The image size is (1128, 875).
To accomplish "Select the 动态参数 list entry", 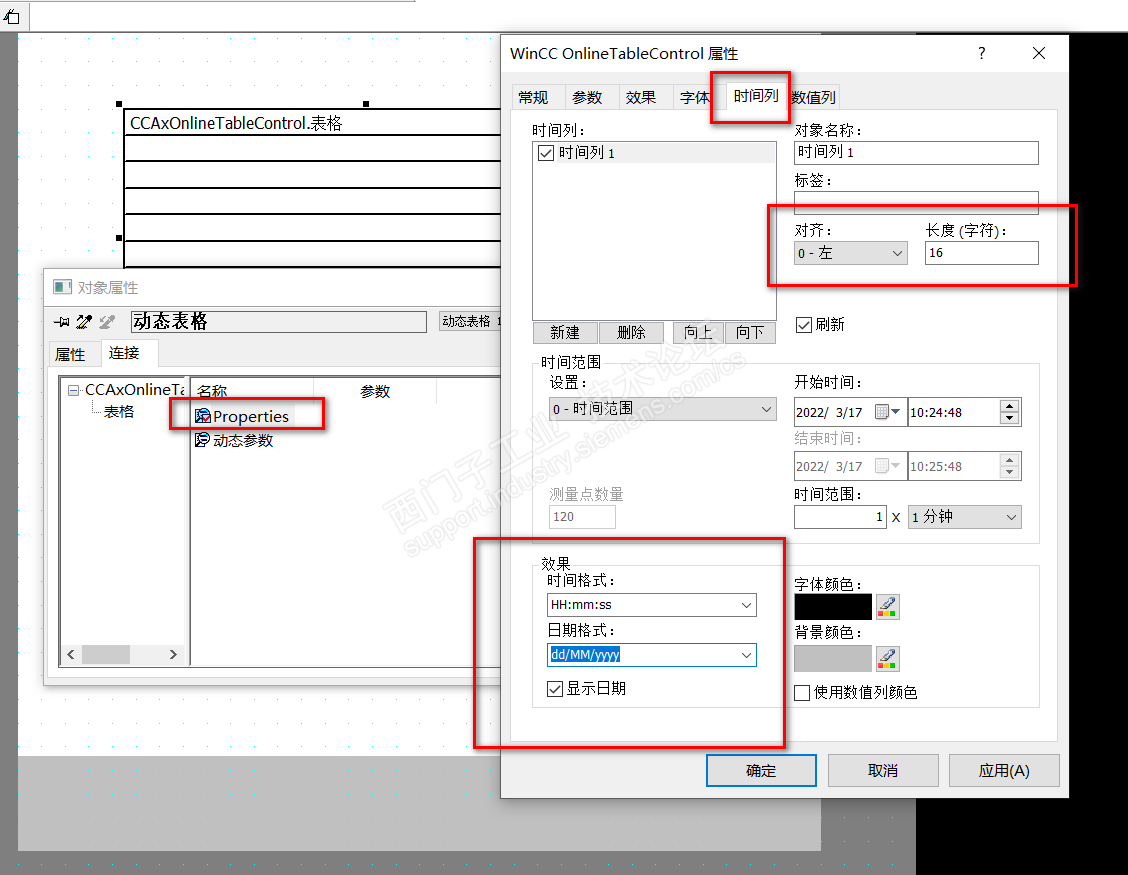I will 243,440.
